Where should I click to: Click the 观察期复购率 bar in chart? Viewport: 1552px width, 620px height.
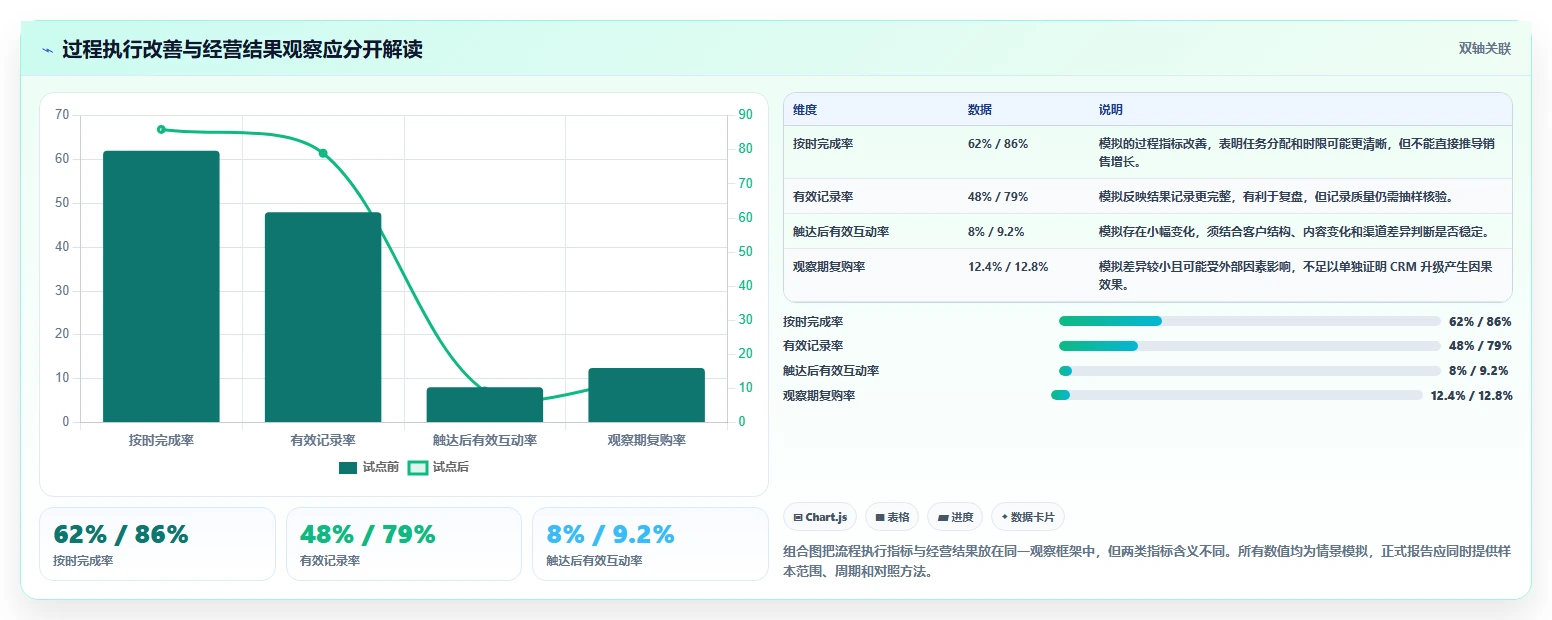tap(647, 395)
